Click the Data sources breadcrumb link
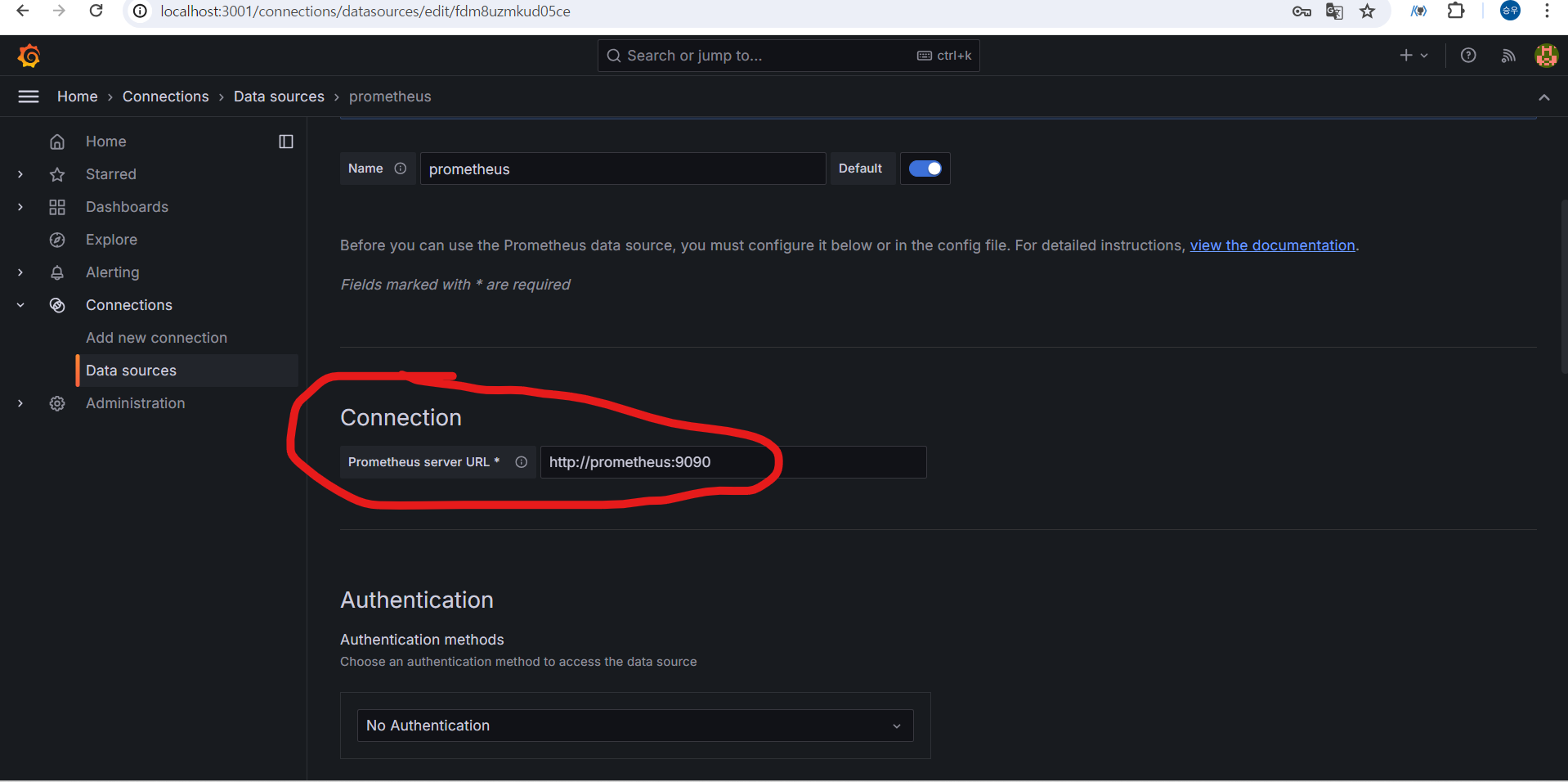 tap(279, 97)
